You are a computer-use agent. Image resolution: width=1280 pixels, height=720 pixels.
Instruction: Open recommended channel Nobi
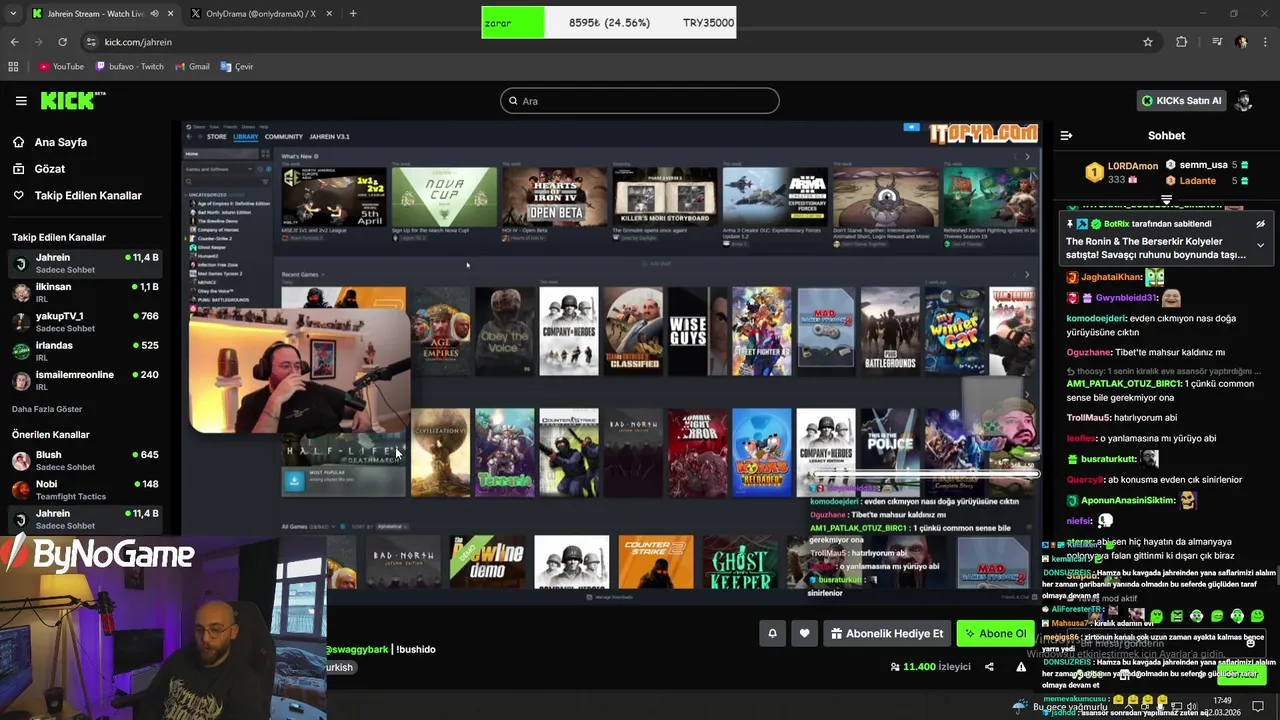(85, 490)
